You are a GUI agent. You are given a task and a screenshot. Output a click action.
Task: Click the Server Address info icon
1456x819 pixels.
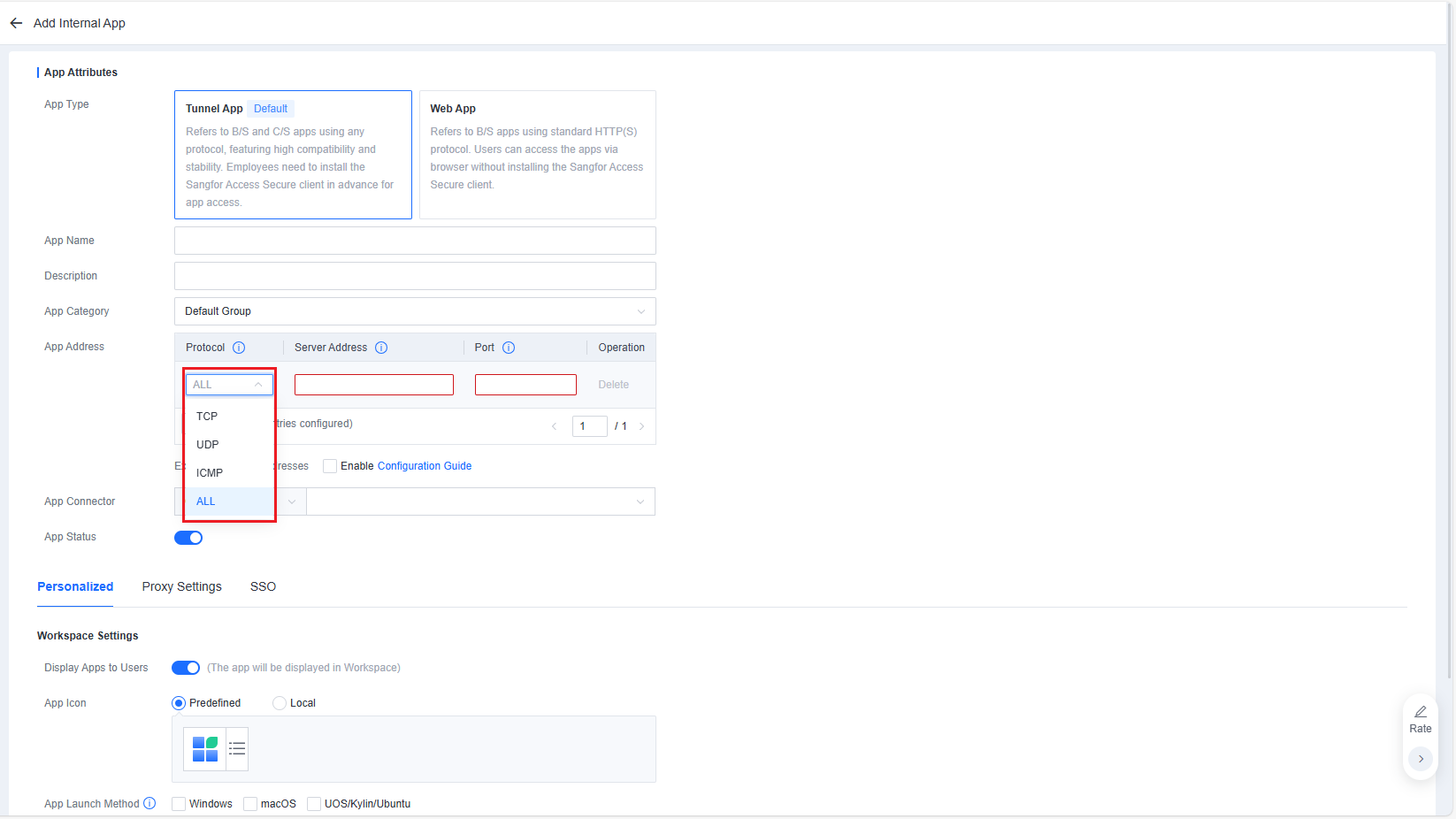(x=381, y=348)
